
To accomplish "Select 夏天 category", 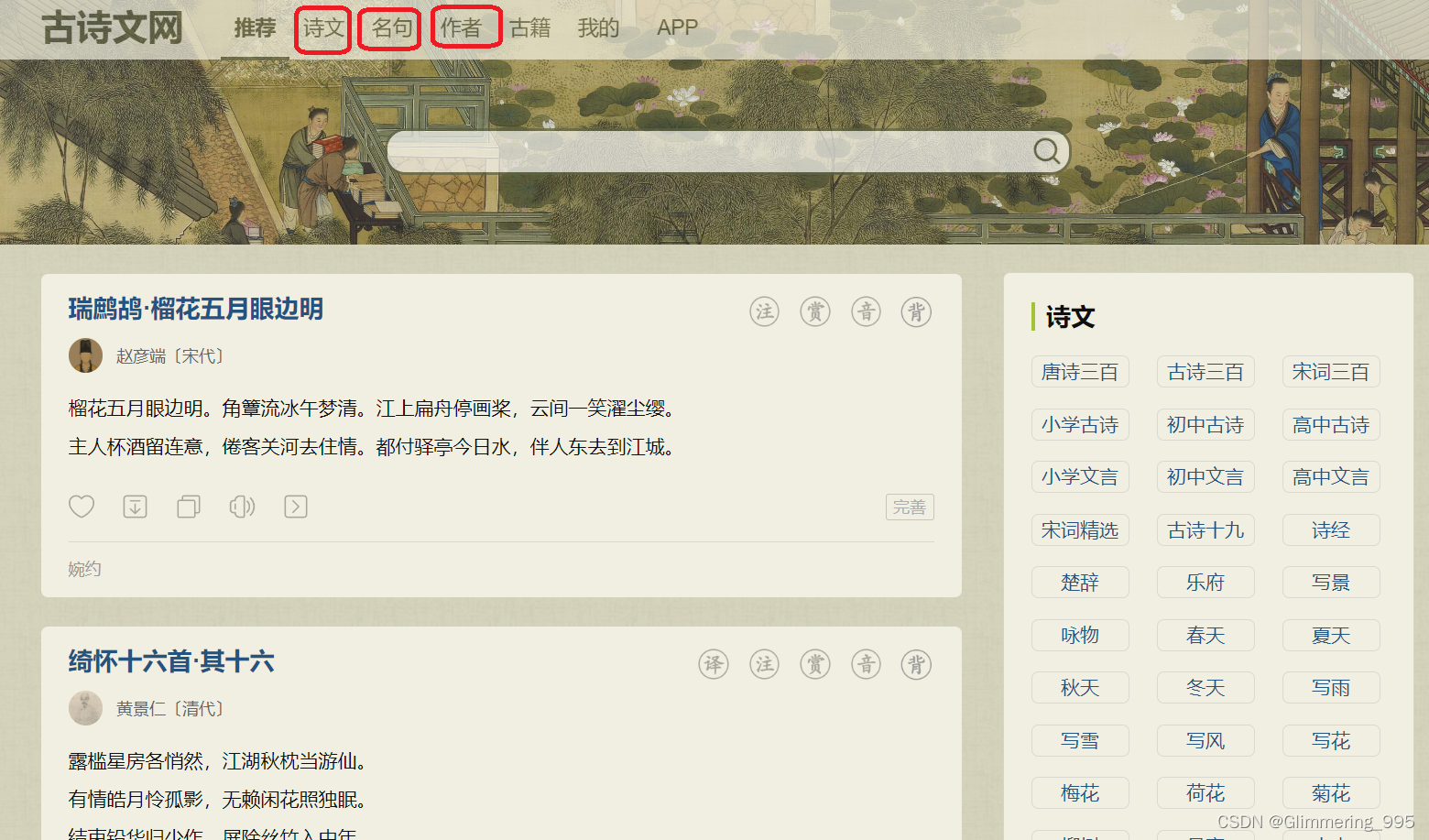I will (1331, 636).
